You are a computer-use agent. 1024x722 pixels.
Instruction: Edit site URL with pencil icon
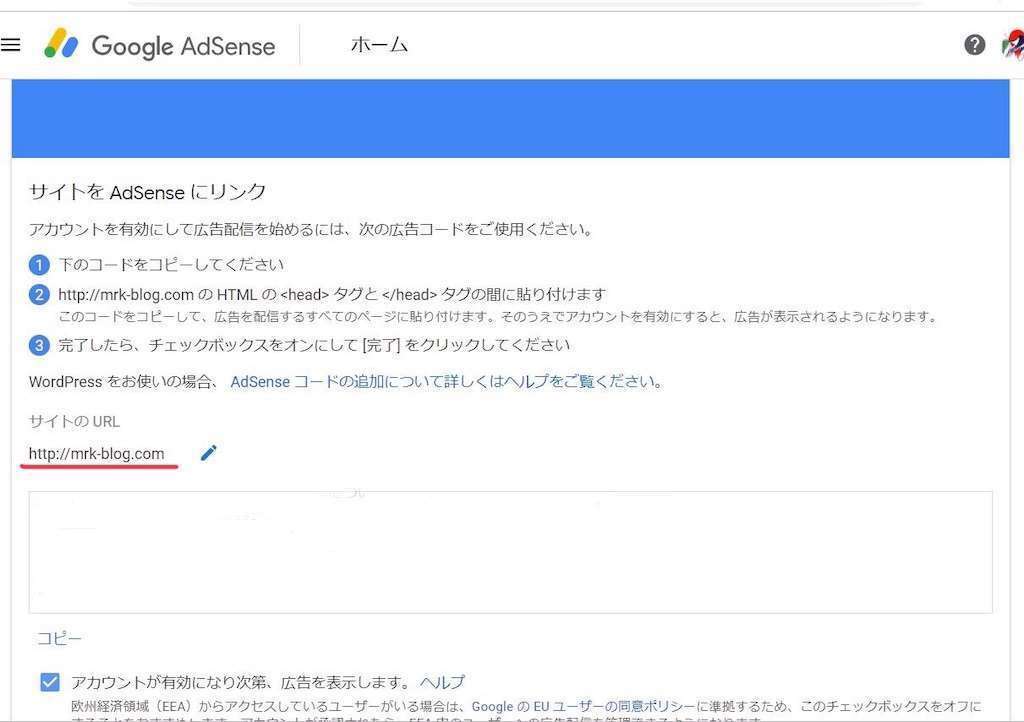[x=208, y=452]
